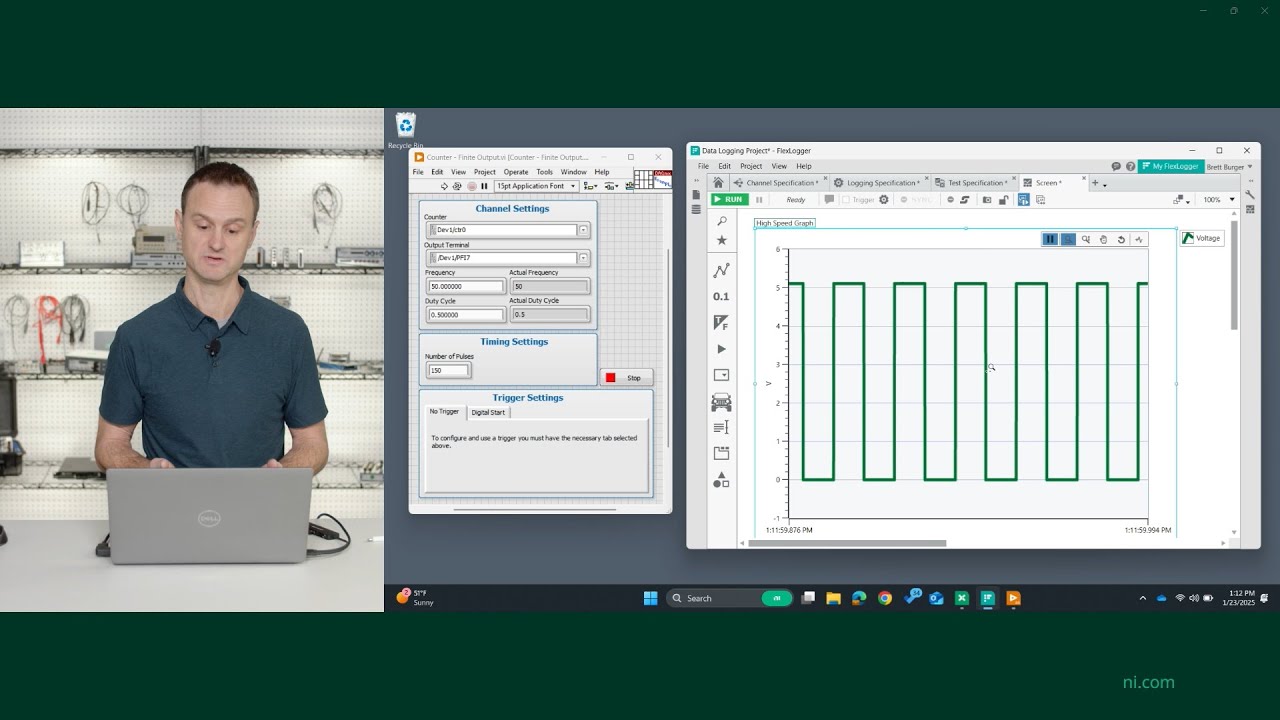
Task: Click the Duty Cycle field showing 0.500000
Action: coord(466,314)
